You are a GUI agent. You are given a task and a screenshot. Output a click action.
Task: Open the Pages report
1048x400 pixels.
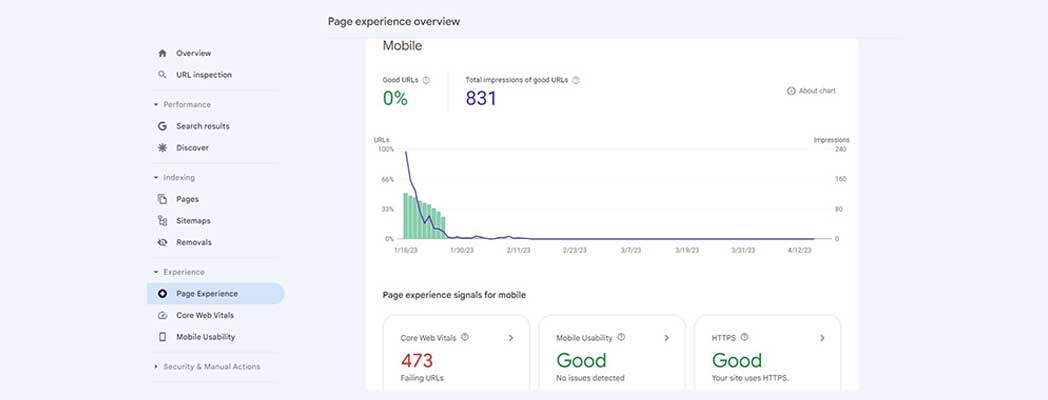pyautogui.click(x=187, y=199)
